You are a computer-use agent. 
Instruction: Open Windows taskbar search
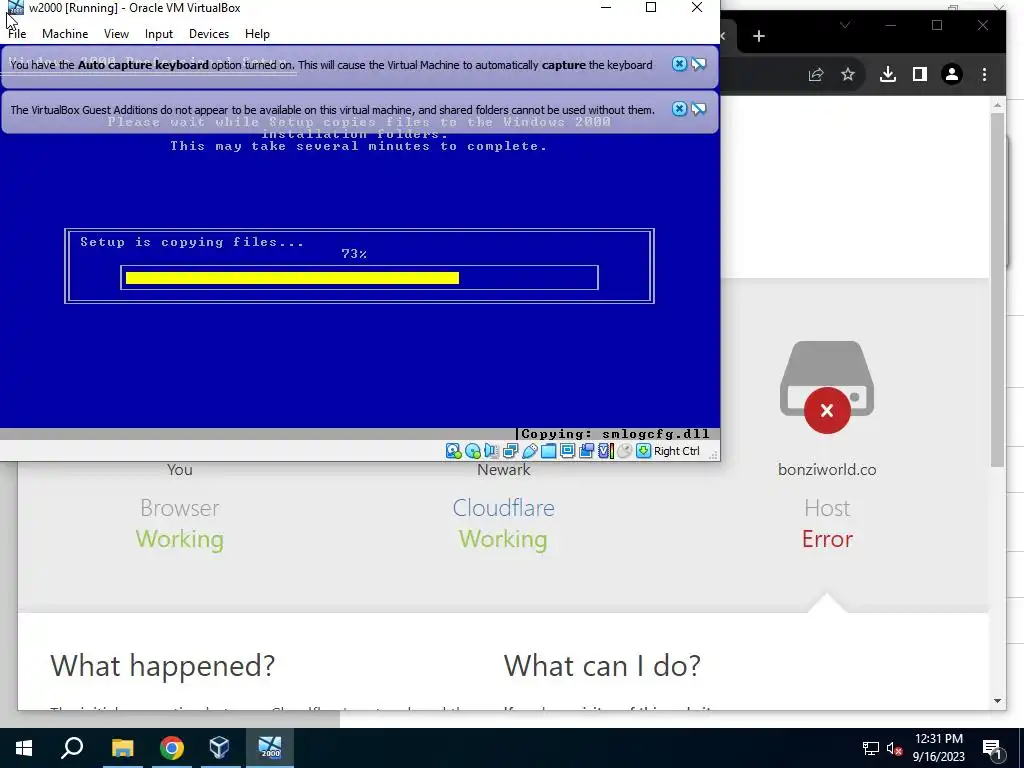72,748
